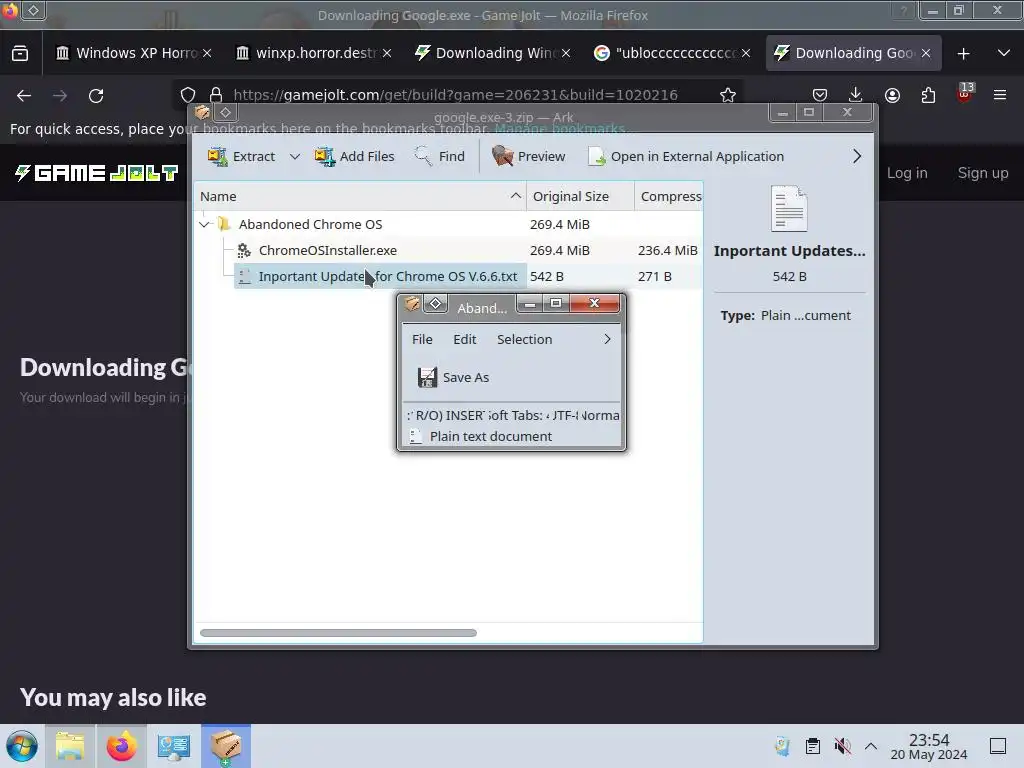
Task: Click the preview window pin icon
Action: click(x=436, y=304)
